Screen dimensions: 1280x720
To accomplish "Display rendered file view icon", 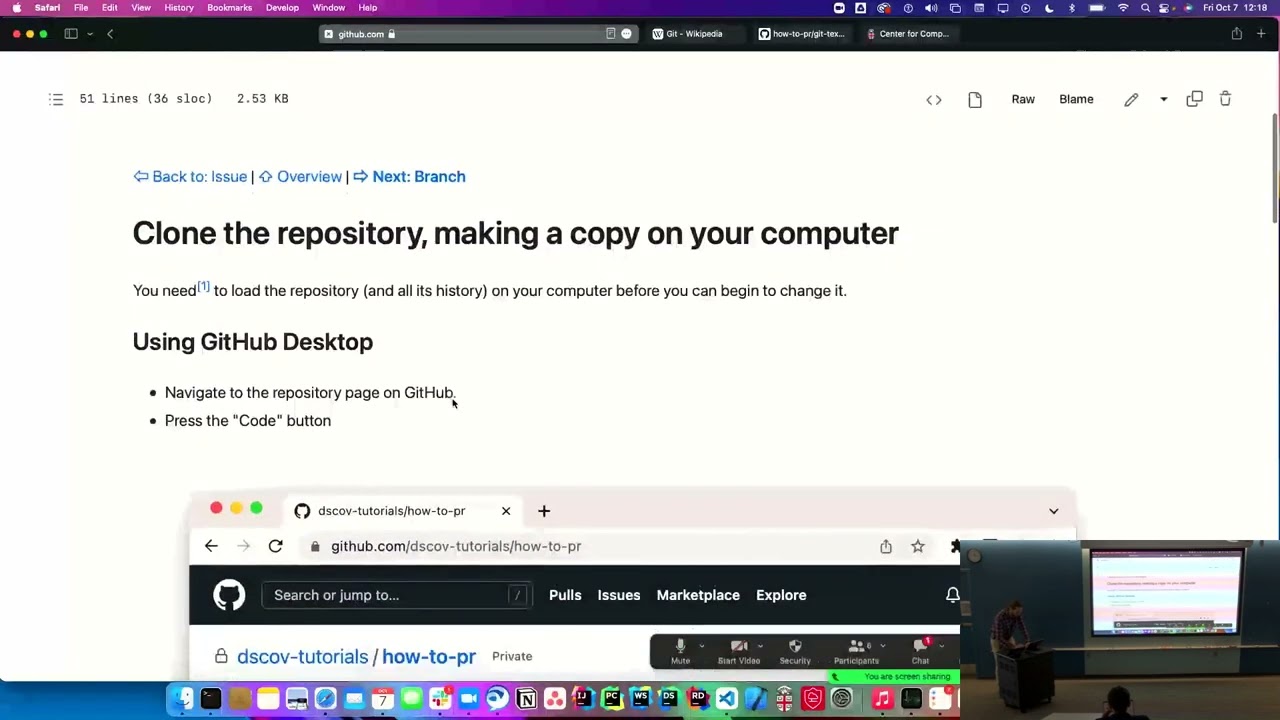I will (x=975, y=99).
